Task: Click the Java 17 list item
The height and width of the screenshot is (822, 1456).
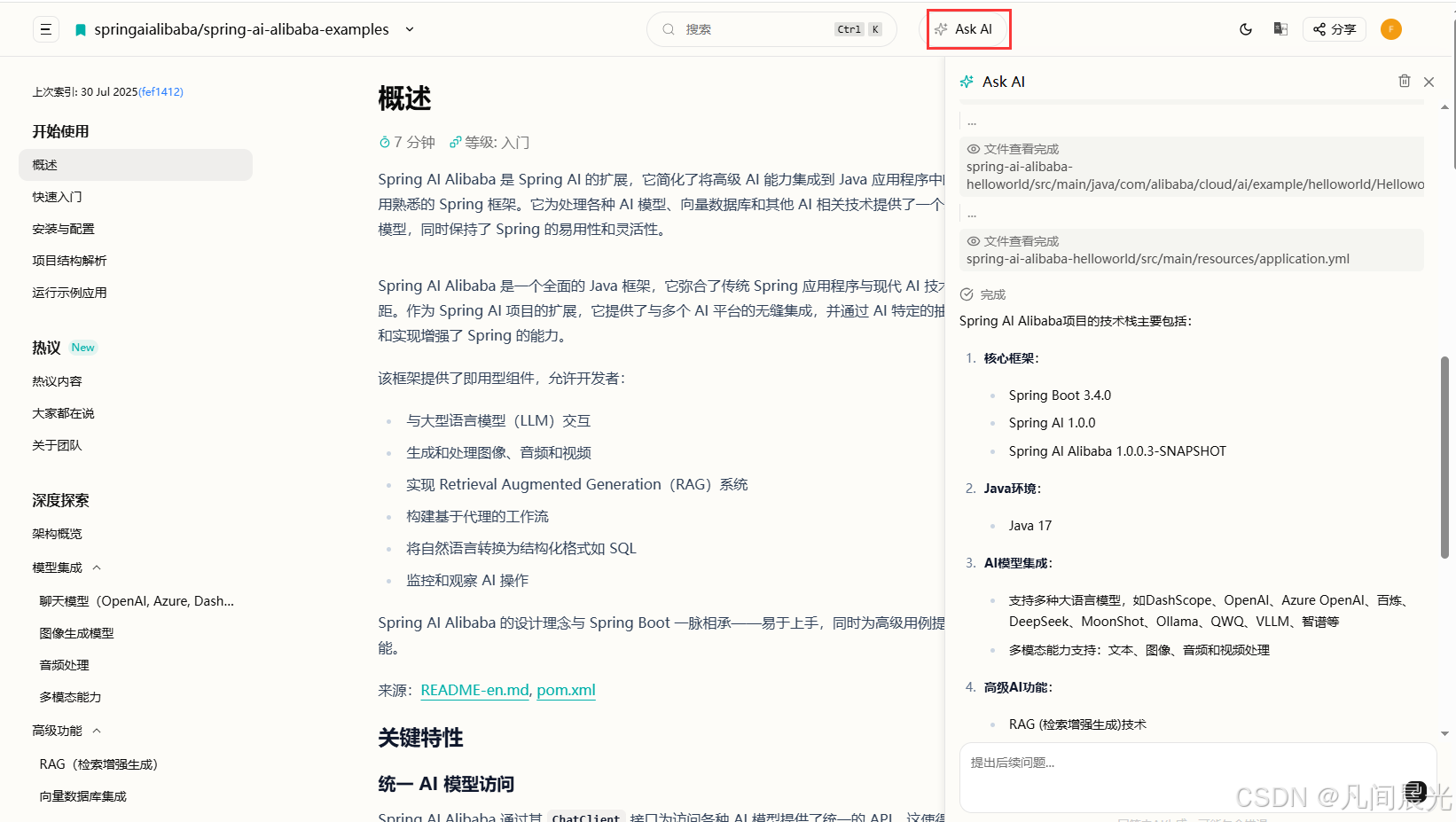Action: (1030, 526)
